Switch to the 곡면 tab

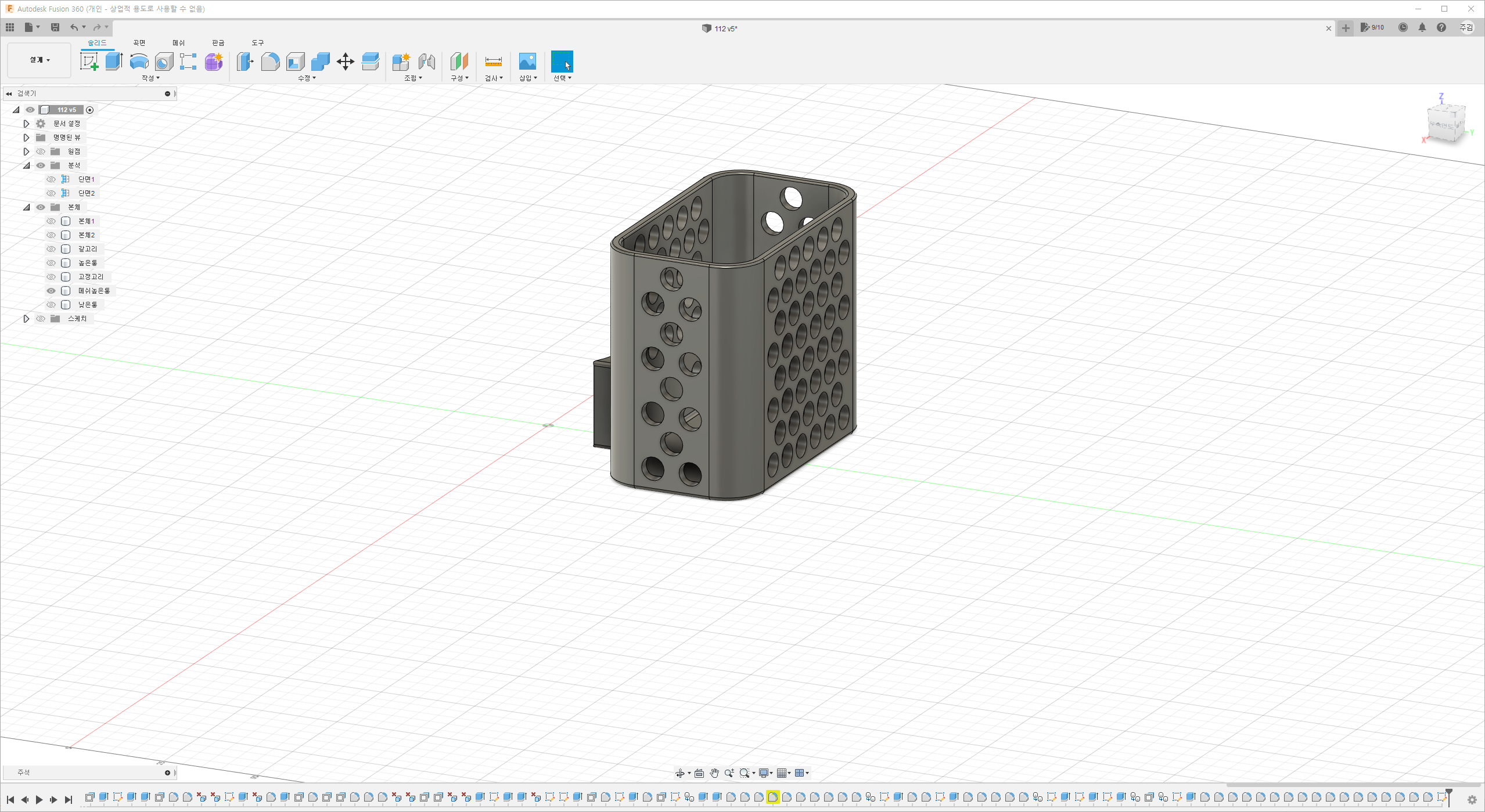coord(139,43)
